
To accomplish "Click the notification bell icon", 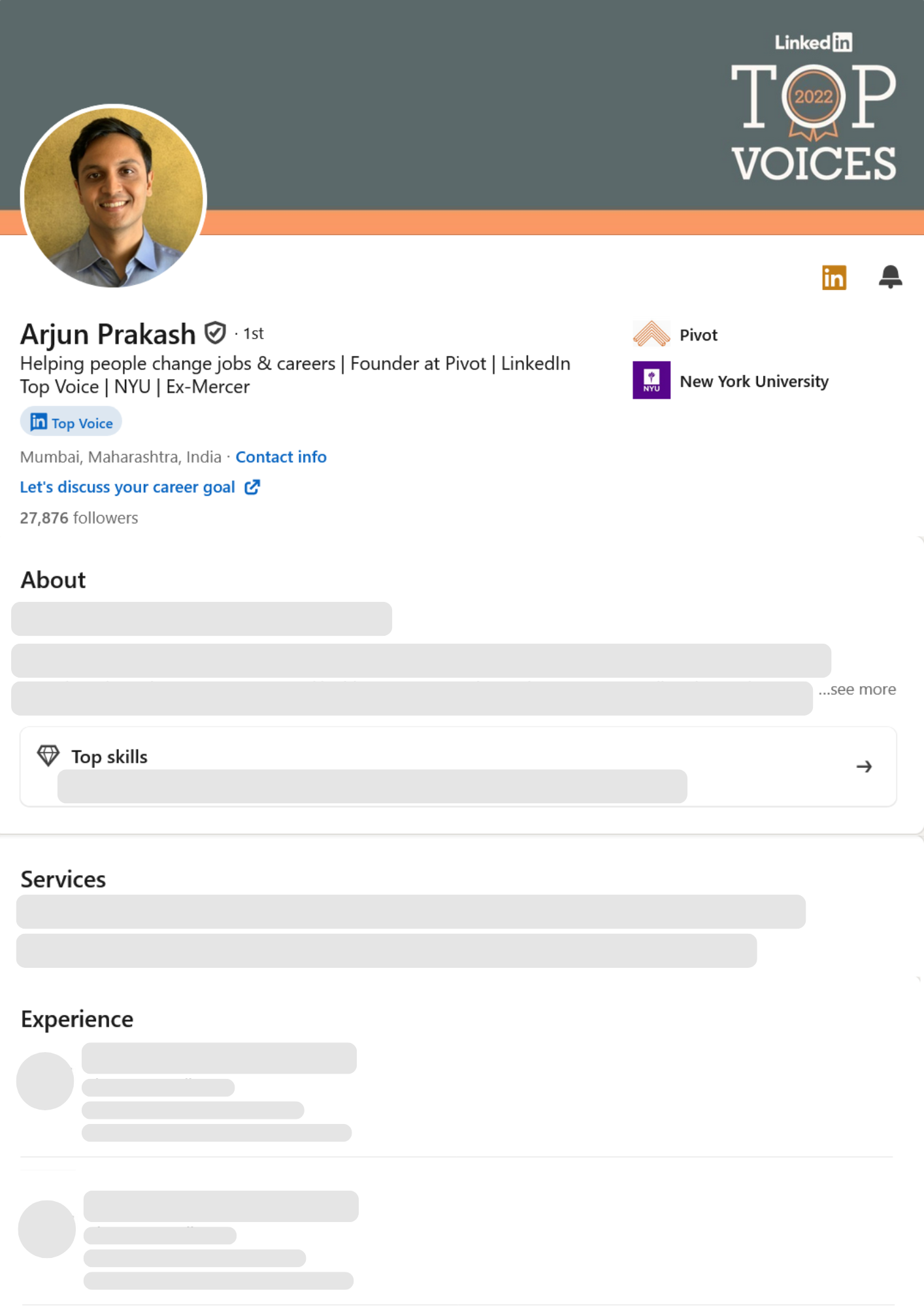I will point(890,277).
